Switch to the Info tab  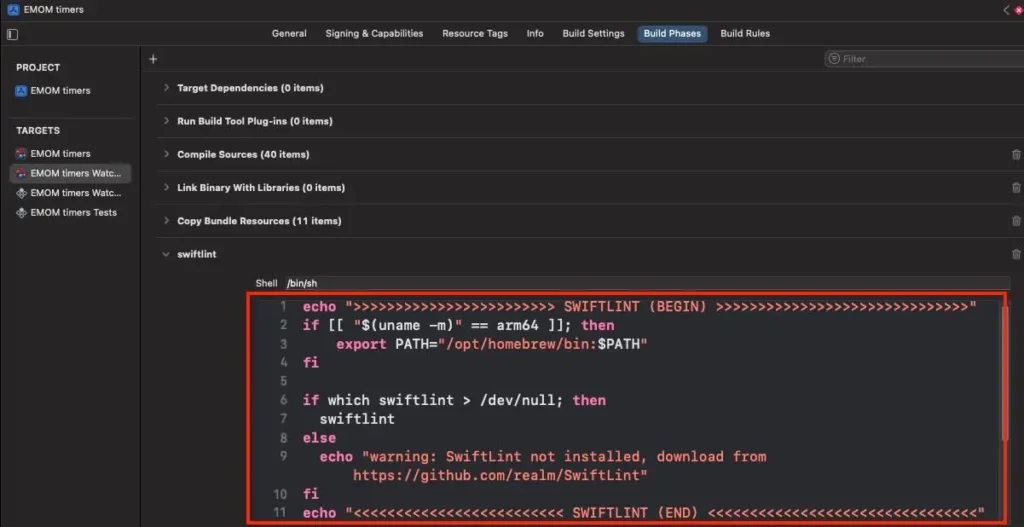coord(535,33)
